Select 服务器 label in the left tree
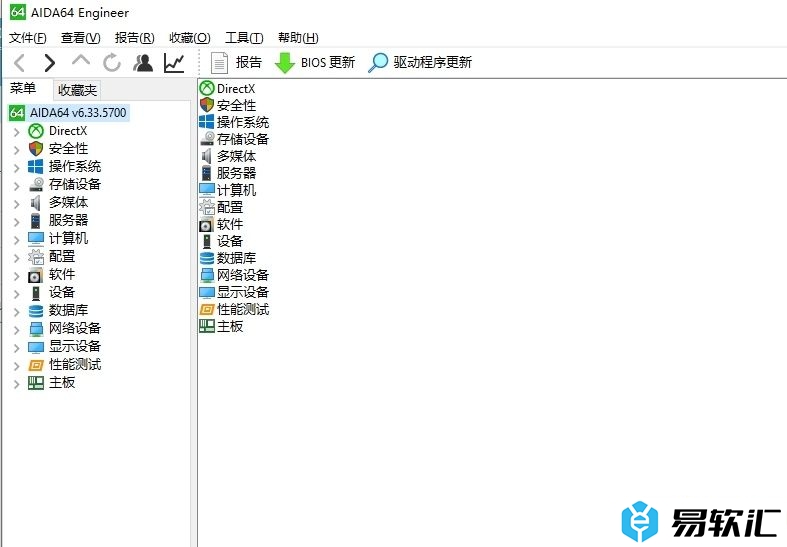The image size is (787, 547). point(68,220)
